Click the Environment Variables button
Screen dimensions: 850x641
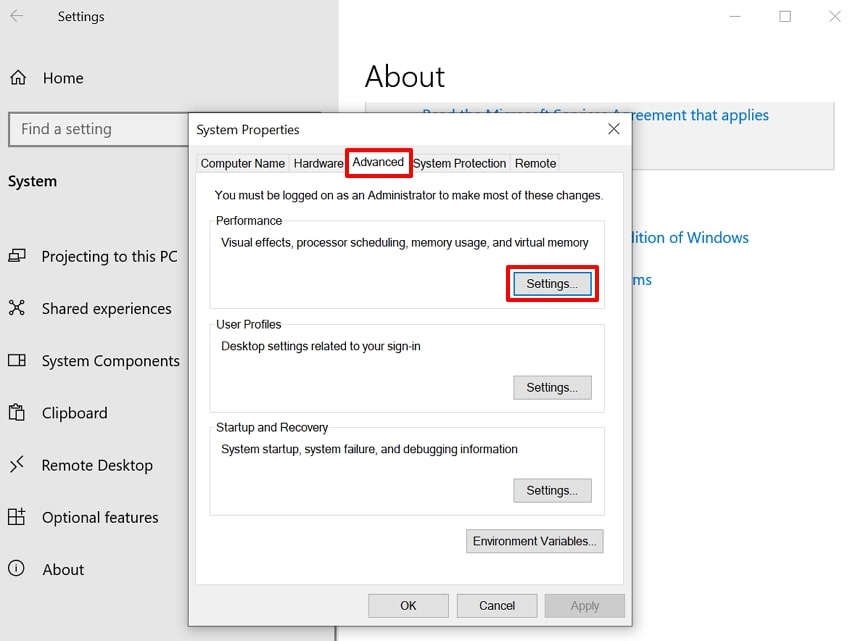coord(534,541)
